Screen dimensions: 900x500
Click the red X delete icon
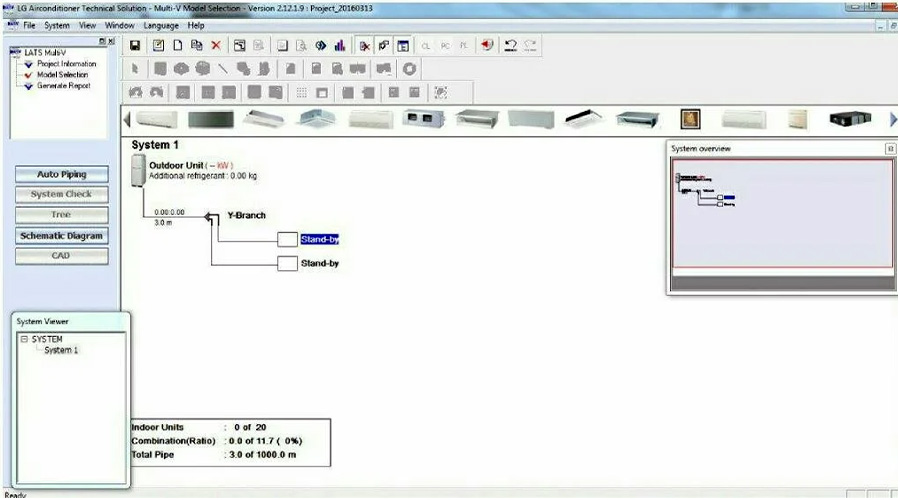(216, 45)
